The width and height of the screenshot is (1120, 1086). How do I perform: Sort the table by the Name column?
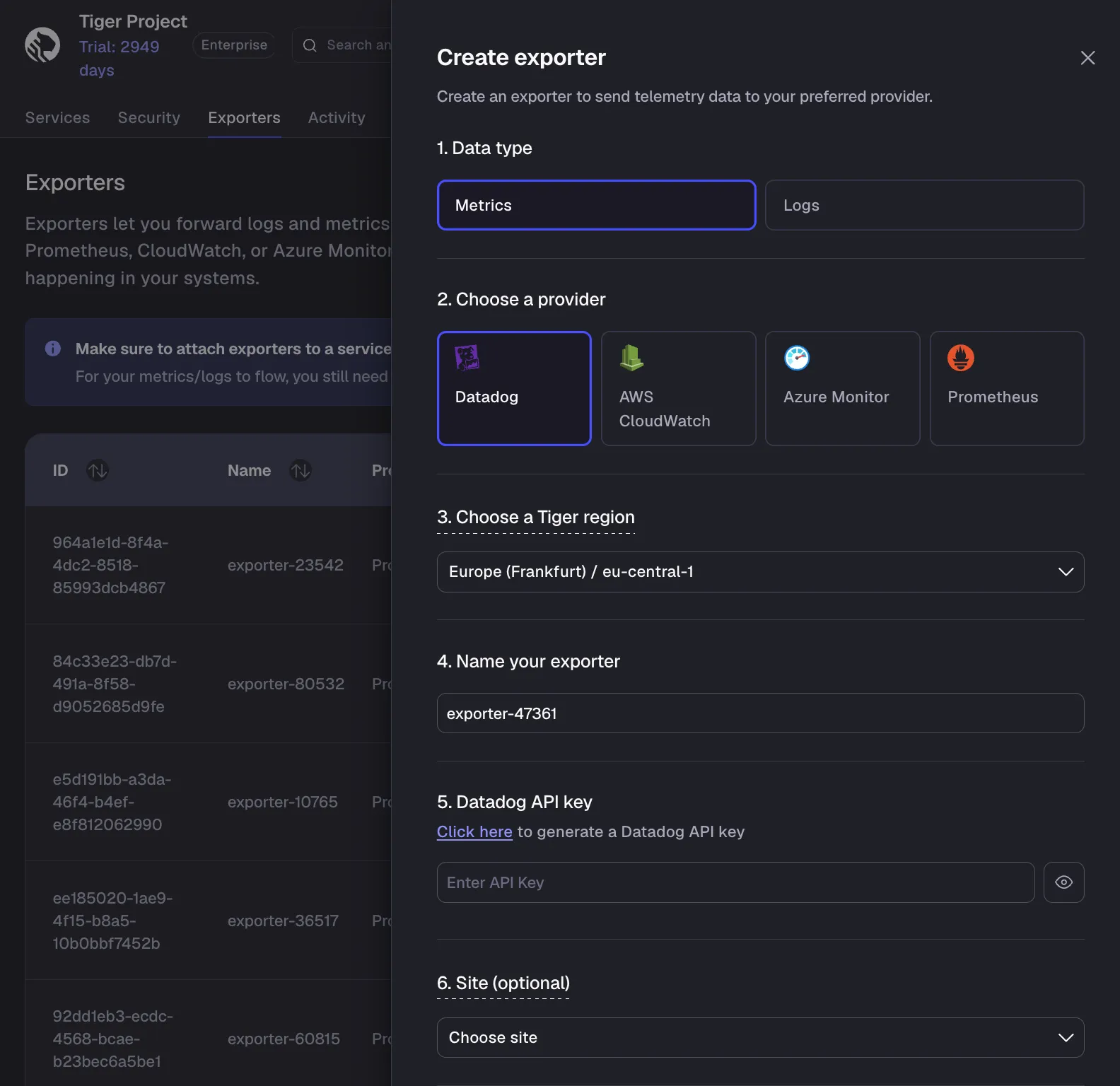pyautogui.click(x=301, y=470)
